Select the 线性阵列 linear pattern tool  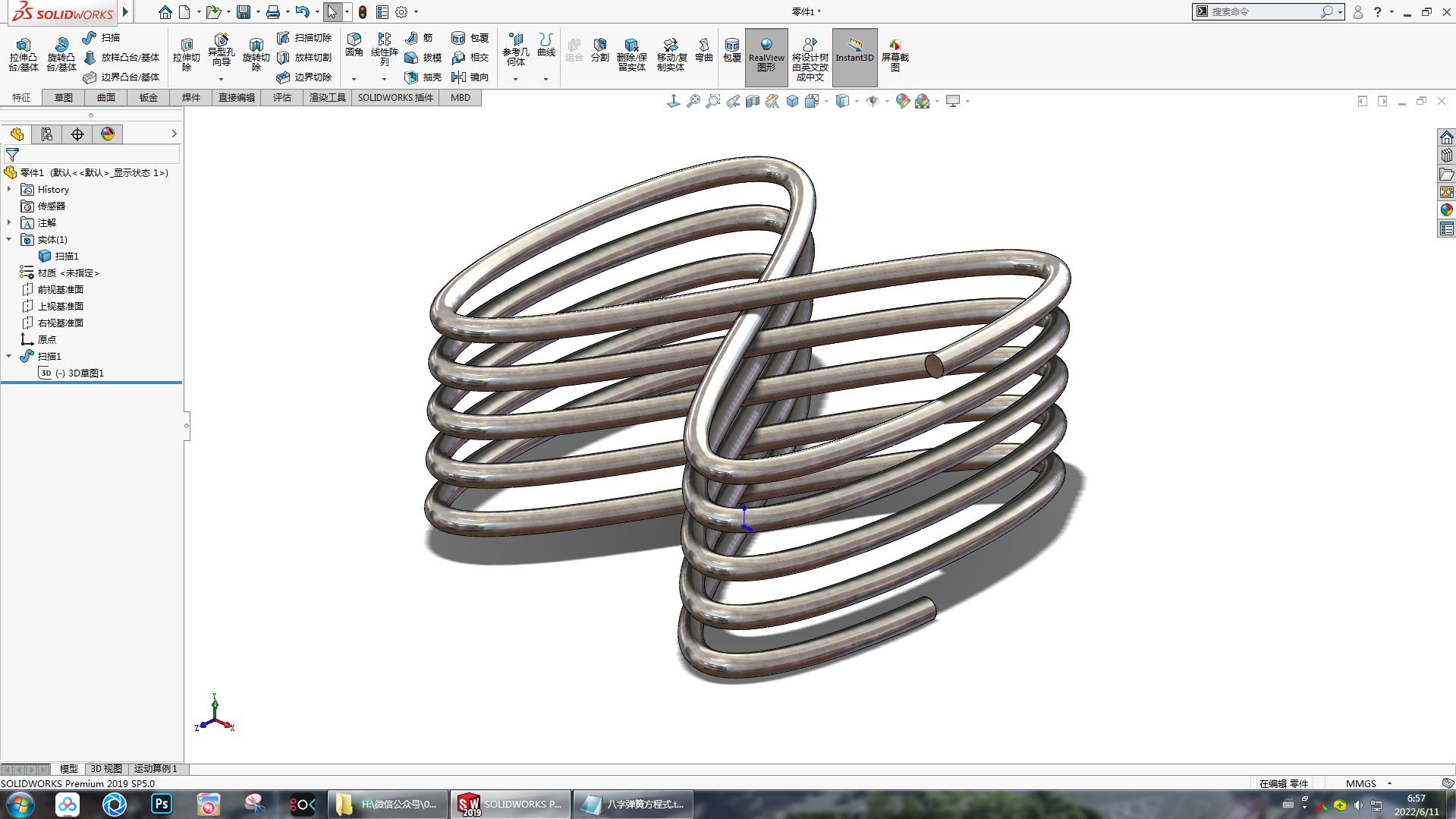coord(384,50)
